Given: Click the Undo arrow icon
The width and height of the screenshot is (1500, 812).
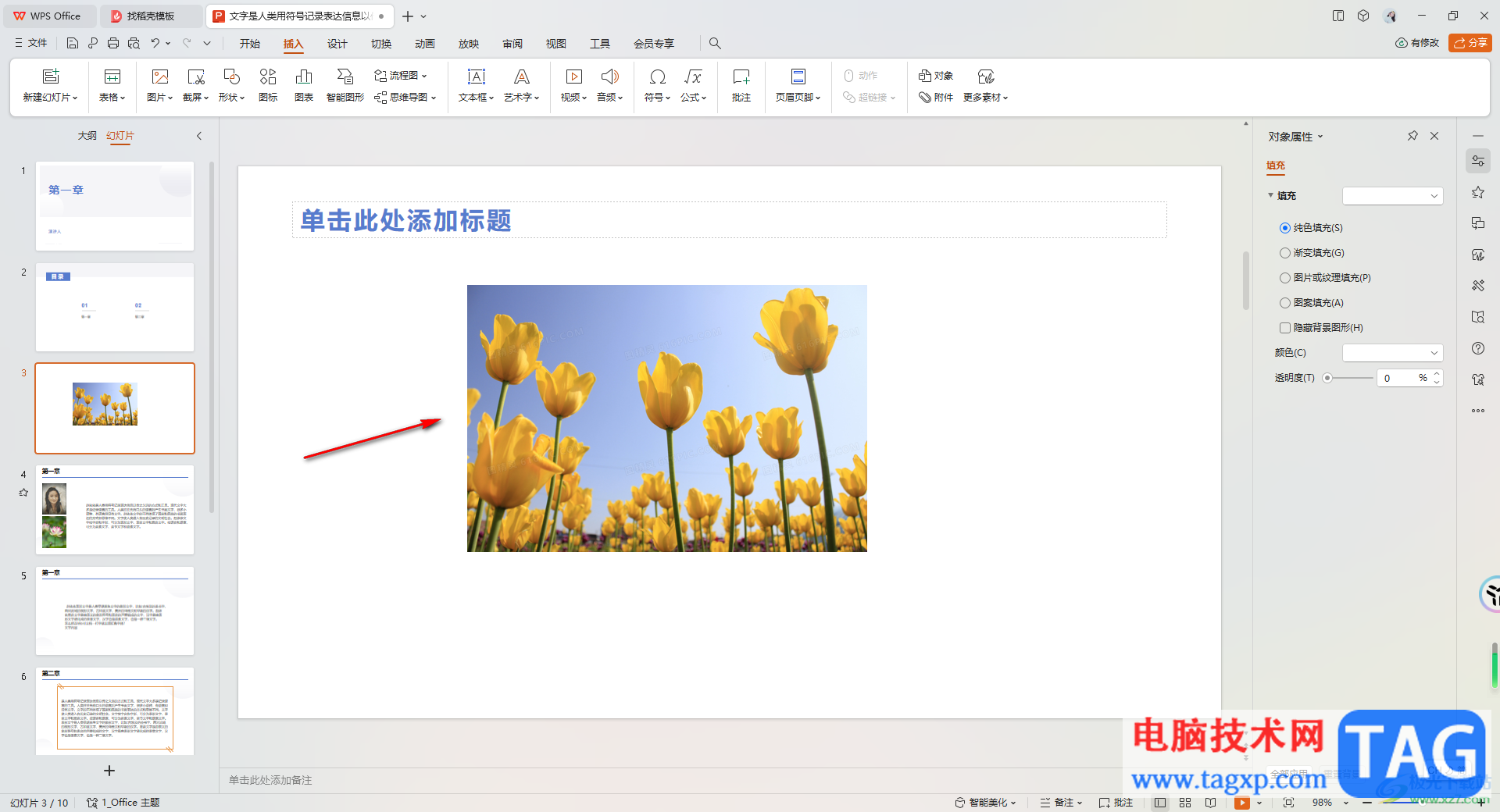Looking at the screenshot, I should coord(155,44).
